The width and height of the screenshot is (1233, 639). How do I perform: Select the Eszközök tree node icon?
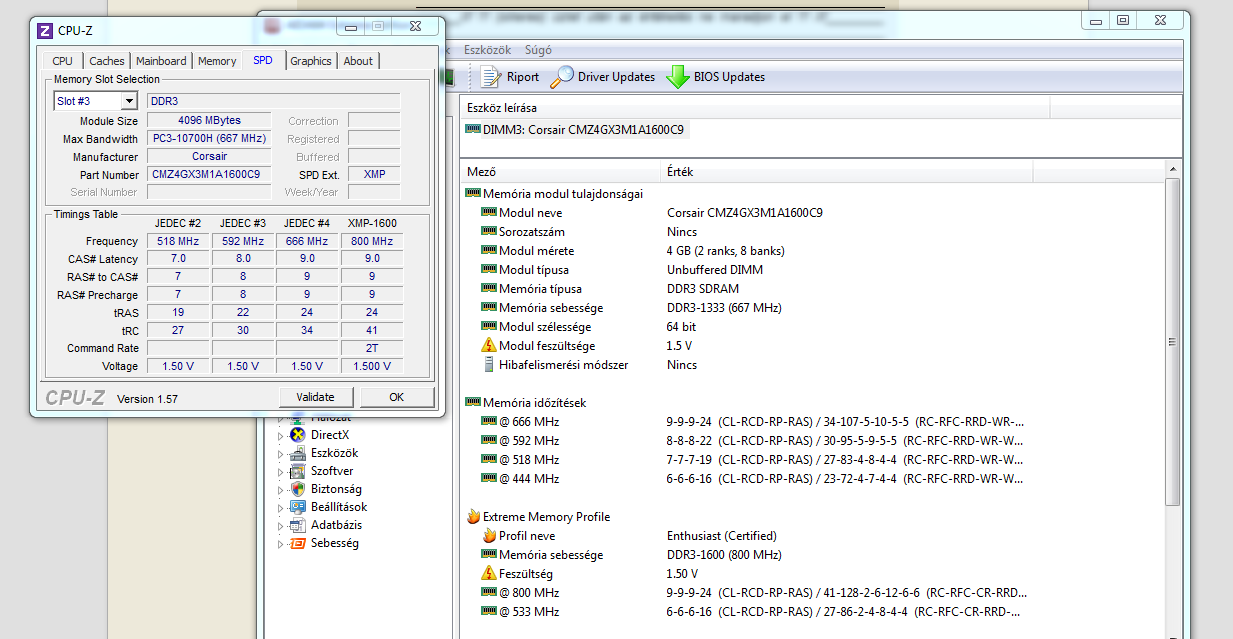pos(297,453)
